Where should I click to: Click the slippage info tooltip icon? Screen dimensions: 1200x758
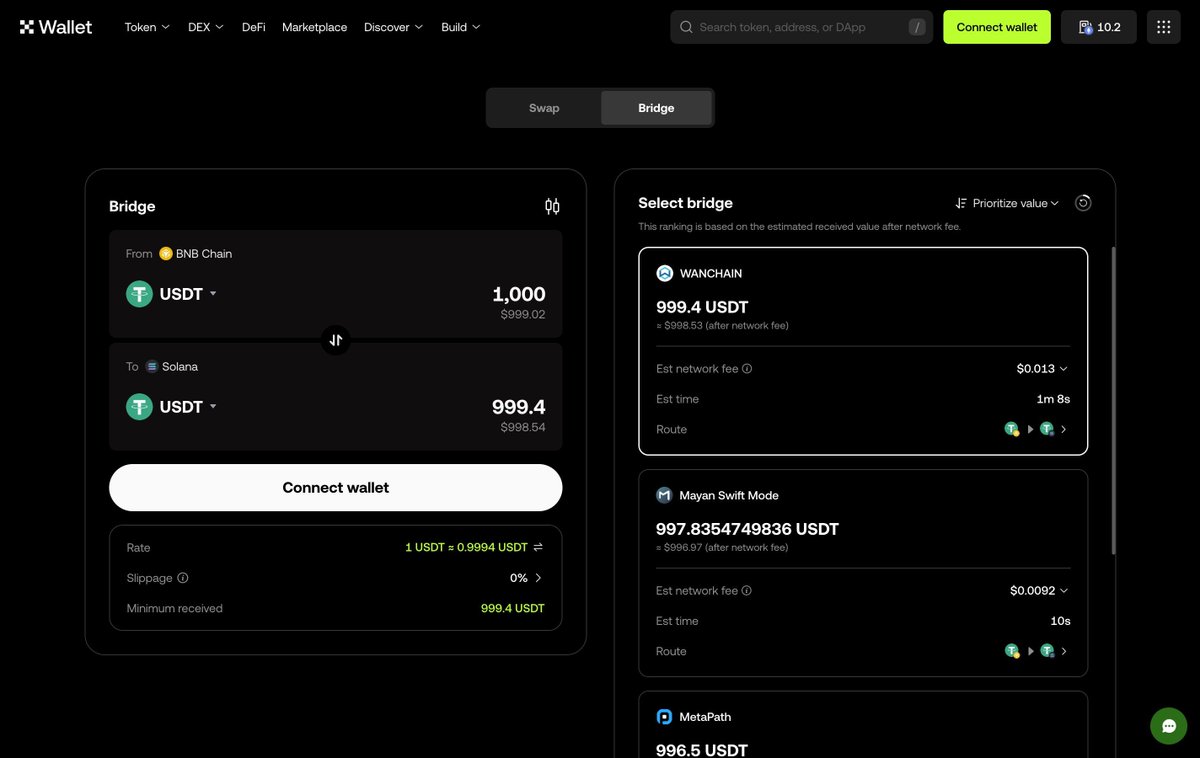pos(180,578)
